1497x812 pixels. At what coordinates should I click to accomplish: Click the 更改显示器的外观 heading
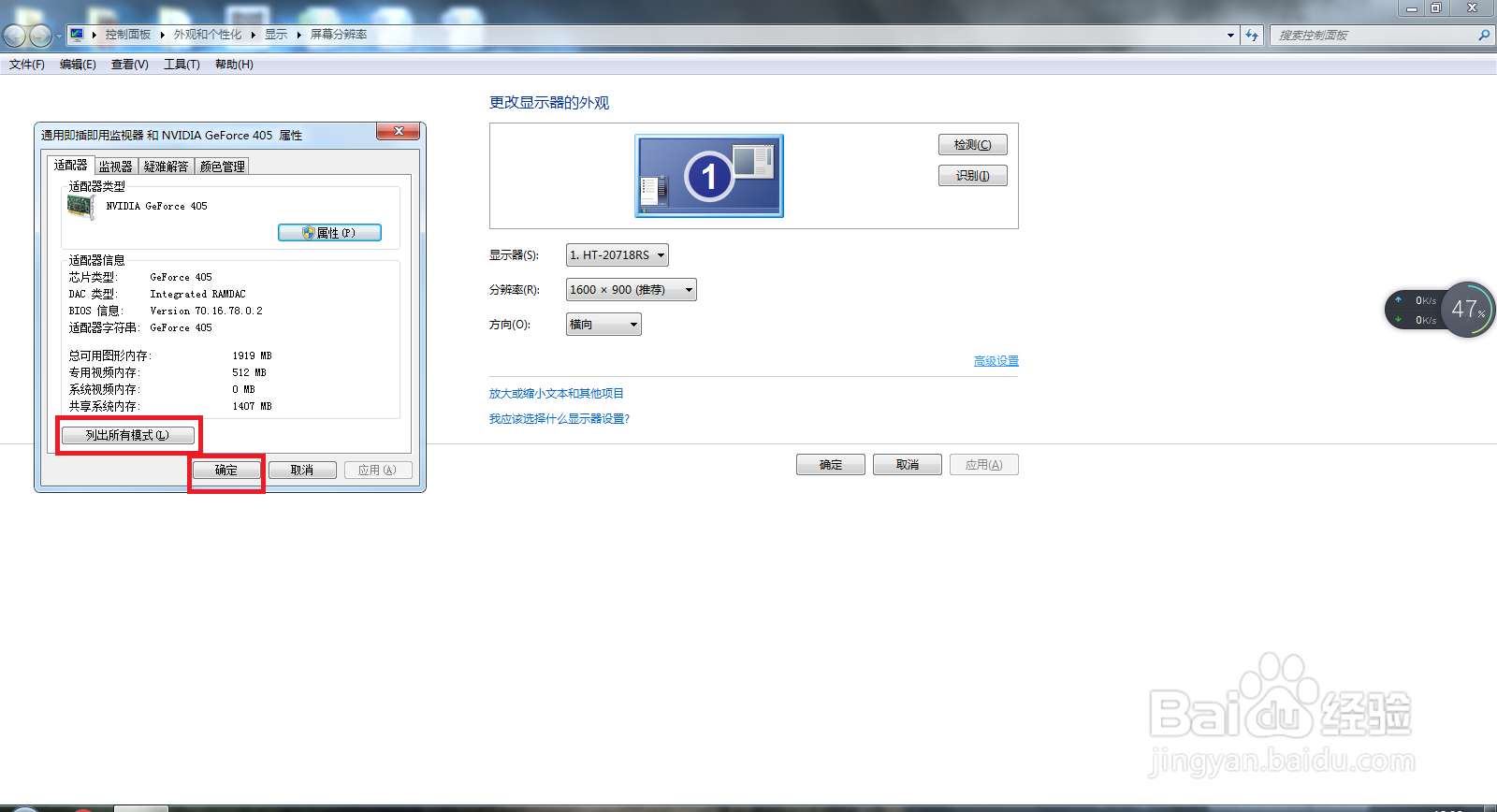549,103
